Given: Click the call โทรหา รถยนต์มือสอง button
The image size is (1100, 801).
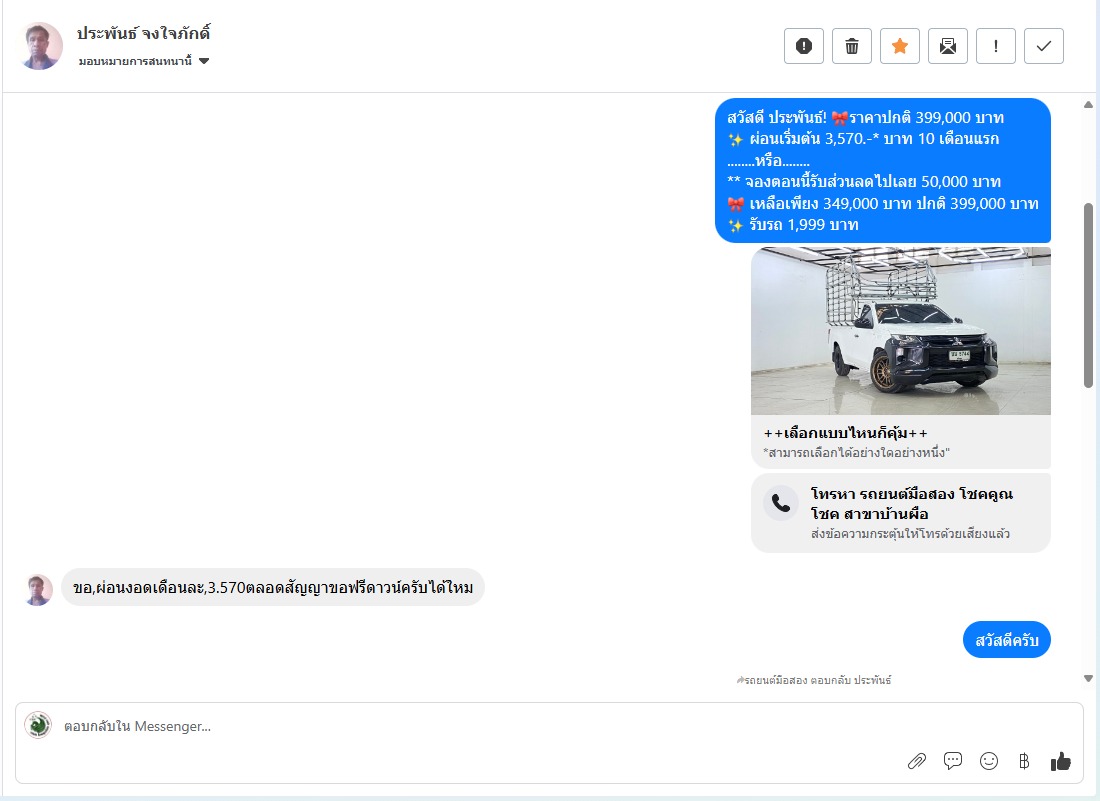Looking at the screenshot, I should [901, 513].
